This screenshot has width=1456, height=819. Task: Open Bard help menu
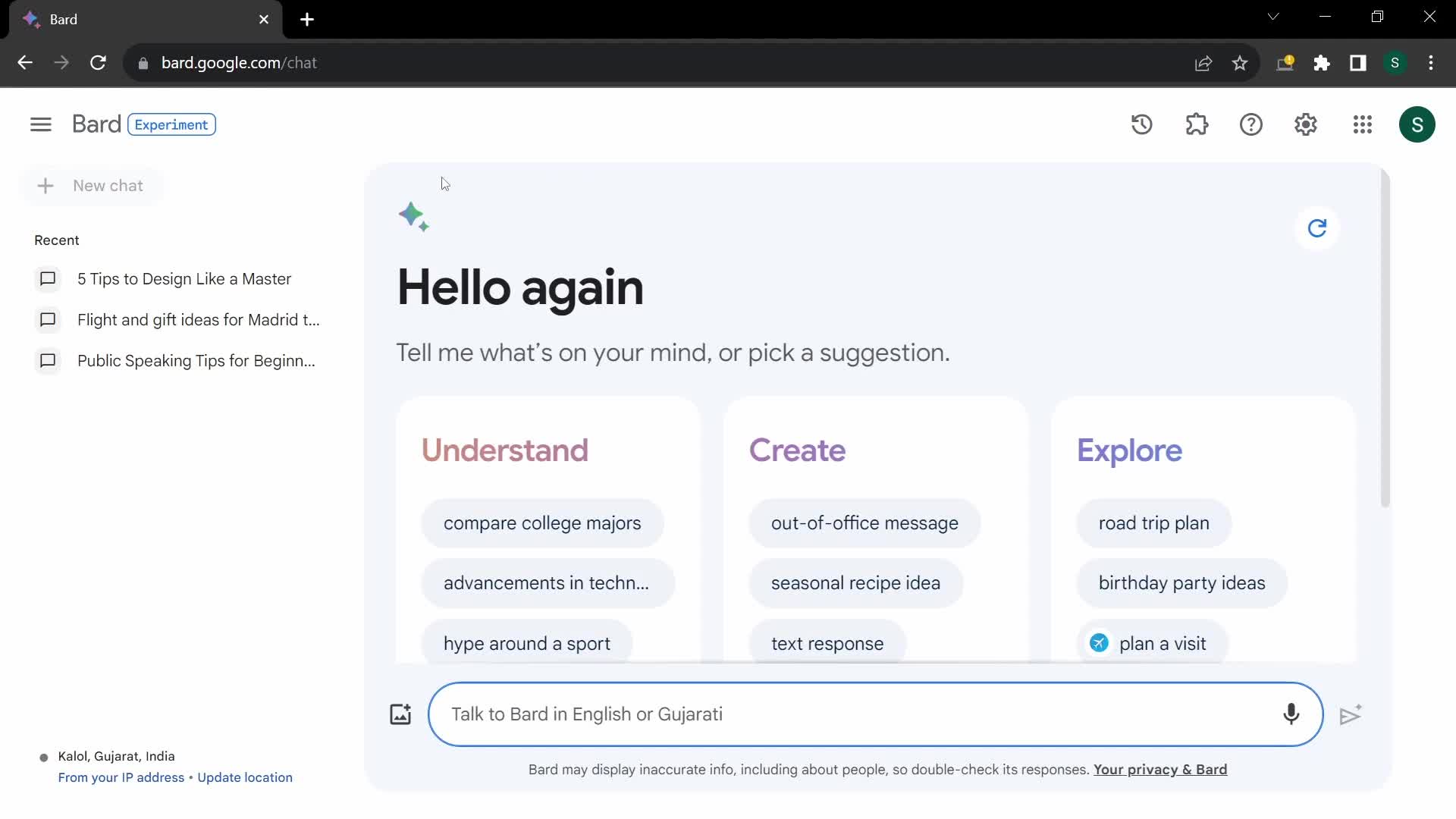tap(1251, 124)
